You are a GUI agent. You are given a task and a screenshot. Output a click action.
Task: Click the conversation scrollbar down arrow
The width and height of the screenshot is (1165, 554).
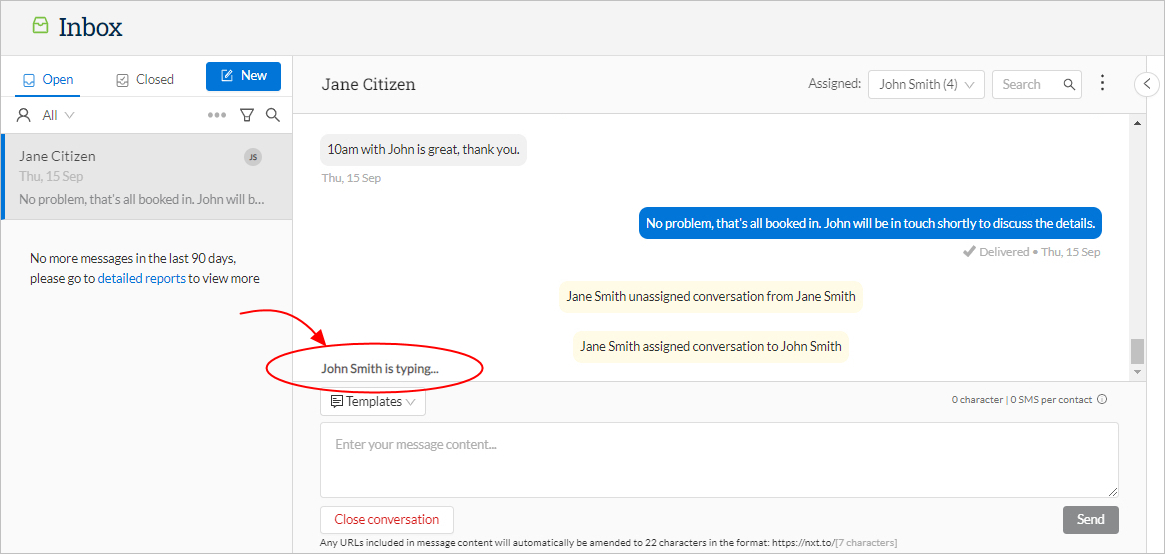coord(1137,371)
